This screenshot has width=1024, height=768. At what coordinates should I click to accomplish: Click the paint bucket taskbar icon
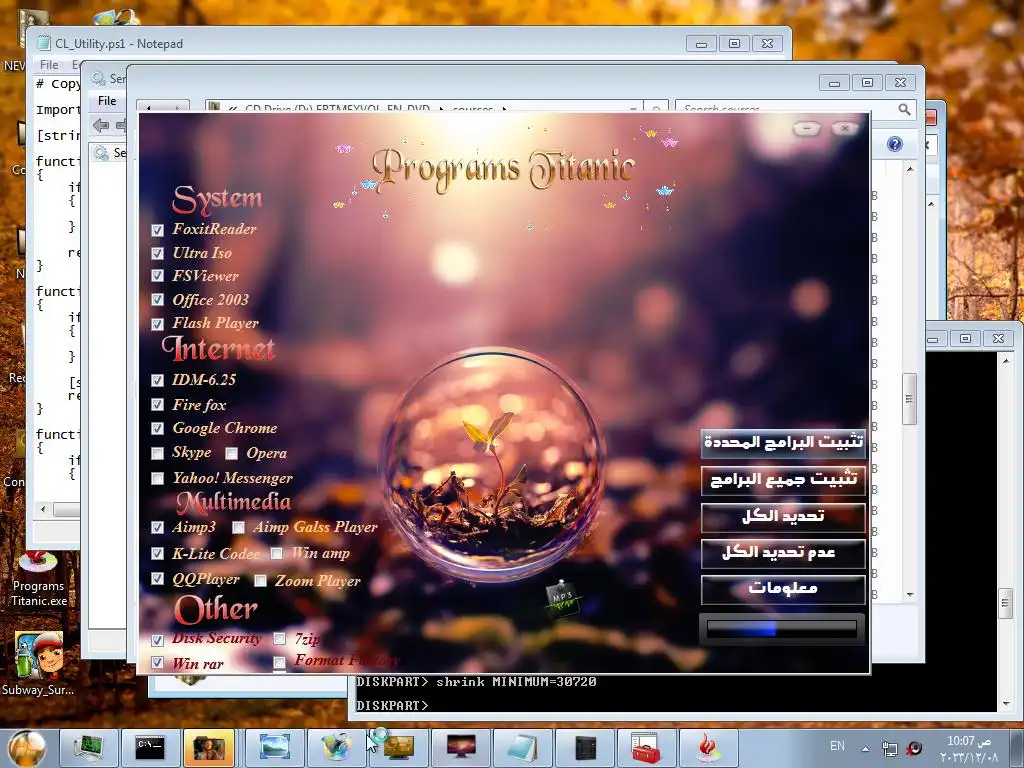point(336,748)
